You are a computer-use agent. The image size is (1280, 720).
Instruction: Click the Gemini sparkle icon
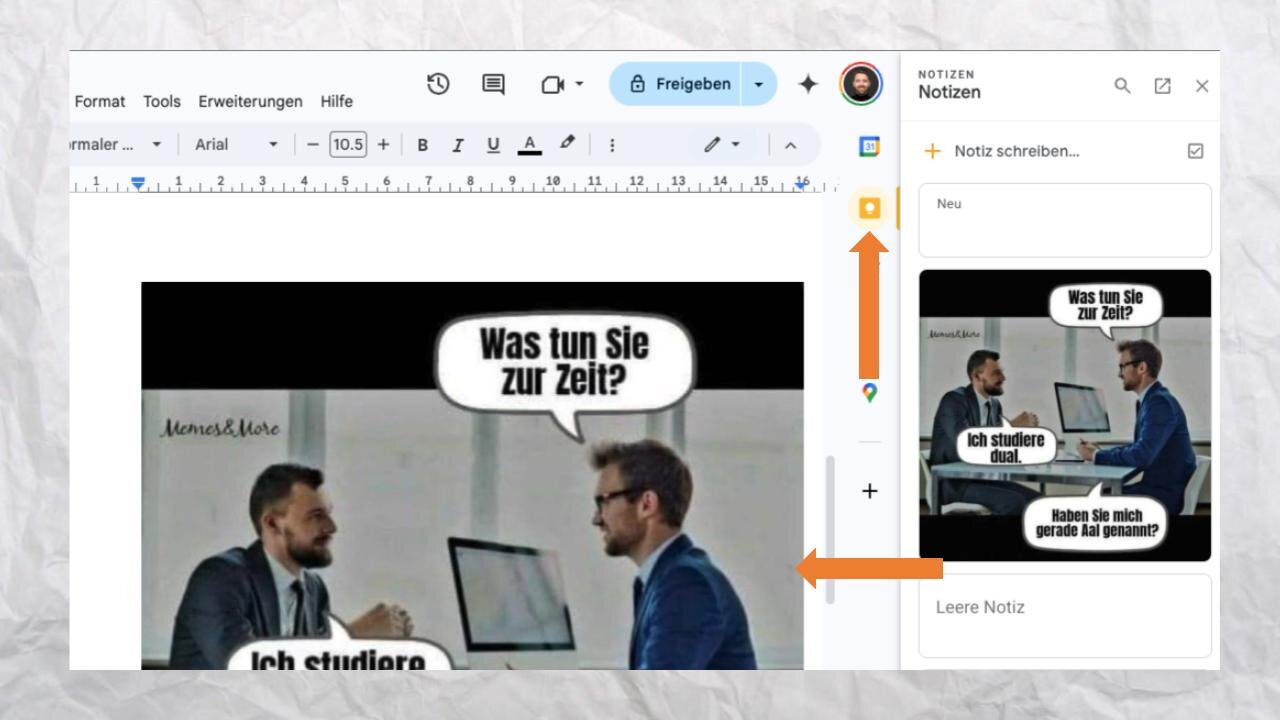pos(808,84)
